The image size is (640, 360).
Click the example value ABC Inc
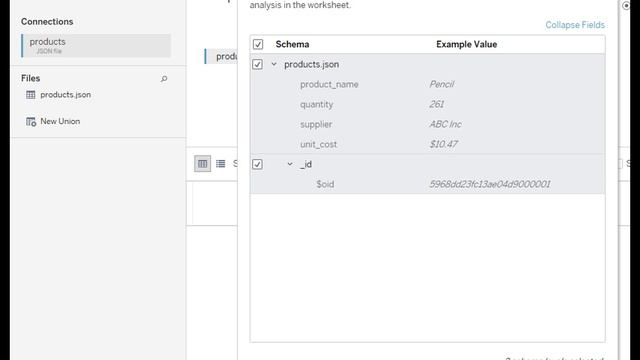445,124
